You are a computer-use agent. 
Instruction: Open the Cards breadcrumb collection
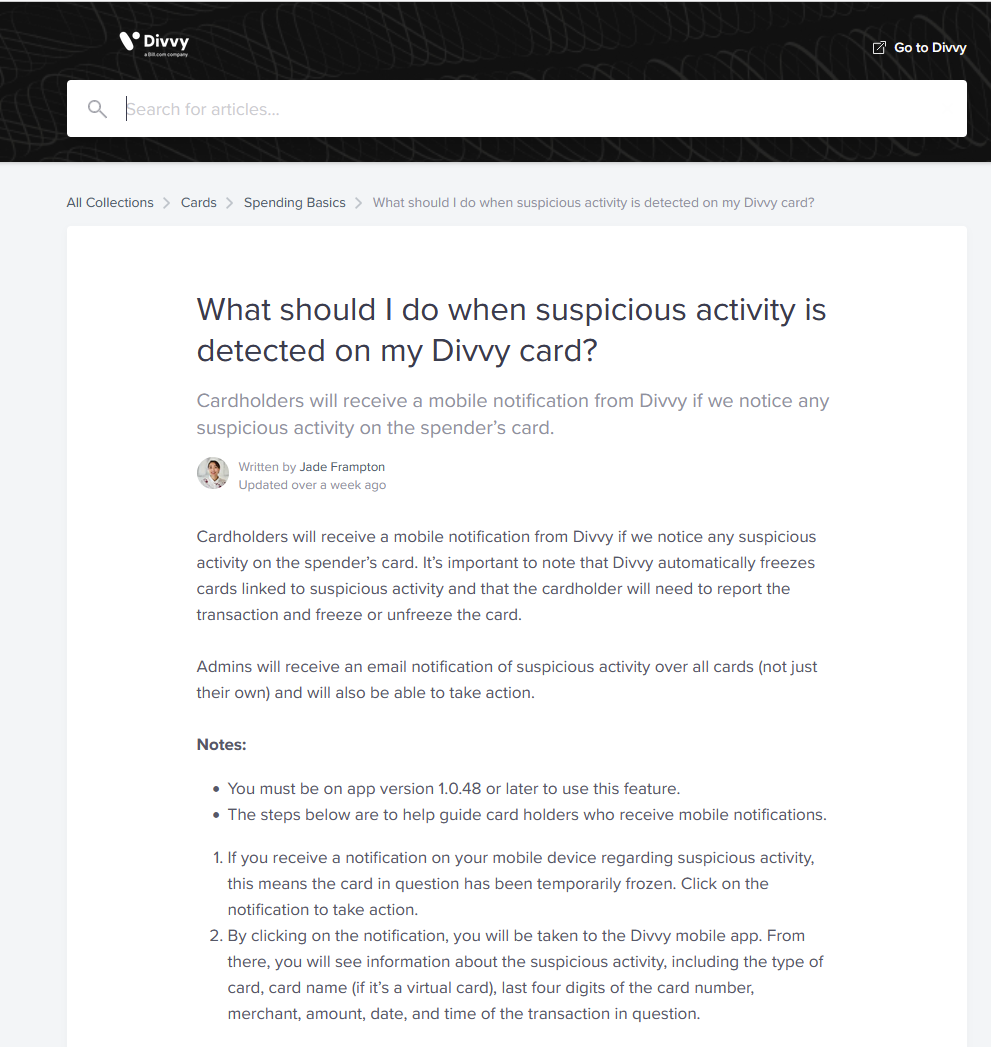199,203
